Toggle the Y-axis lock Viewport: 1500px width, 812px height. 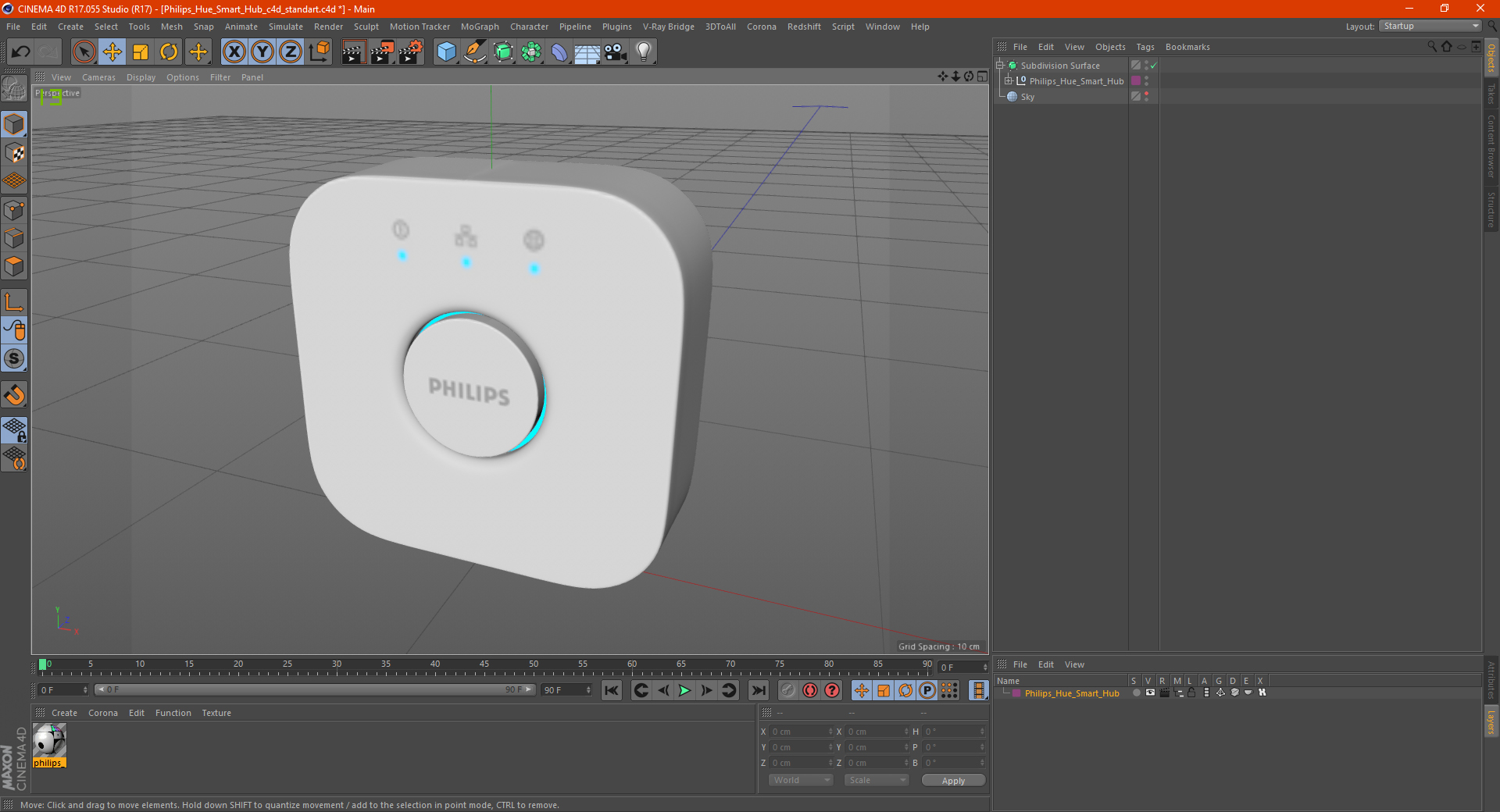tap(262, 52)
